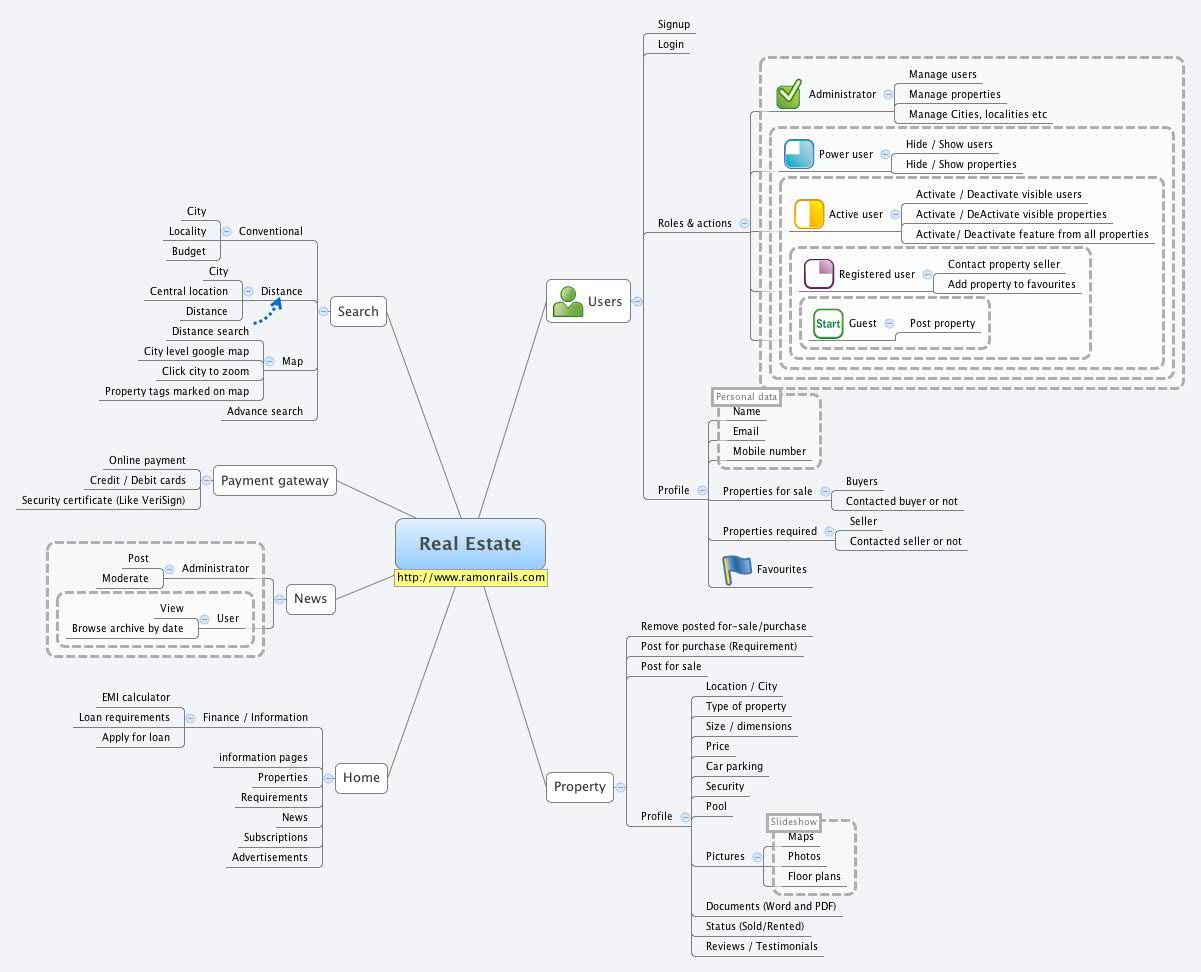The height and width of the screenshot is (972, 1201).
Task: Click the green Start icon beside Guest
Action: tap(828, 324)
